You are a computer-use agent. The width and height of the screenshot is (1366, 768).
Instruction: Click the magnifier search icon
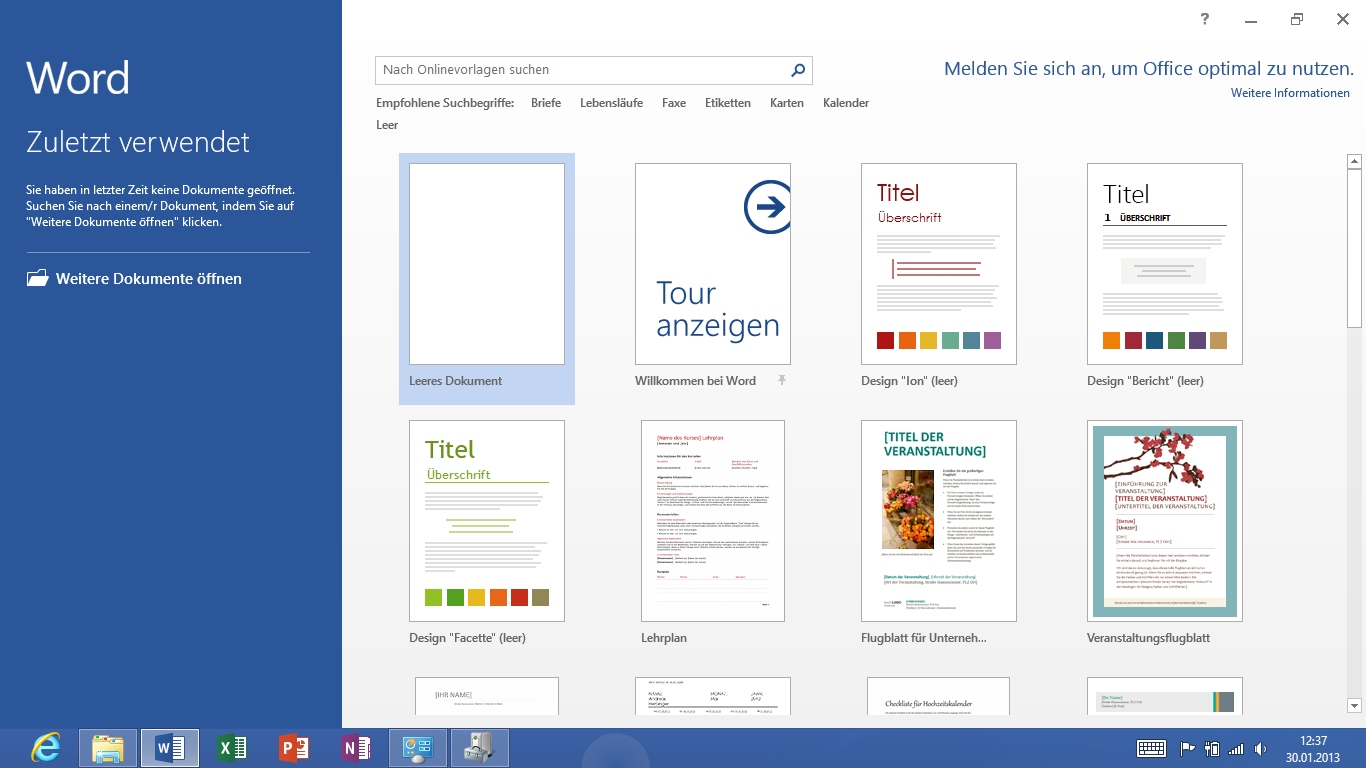click(x=798, y=70)
